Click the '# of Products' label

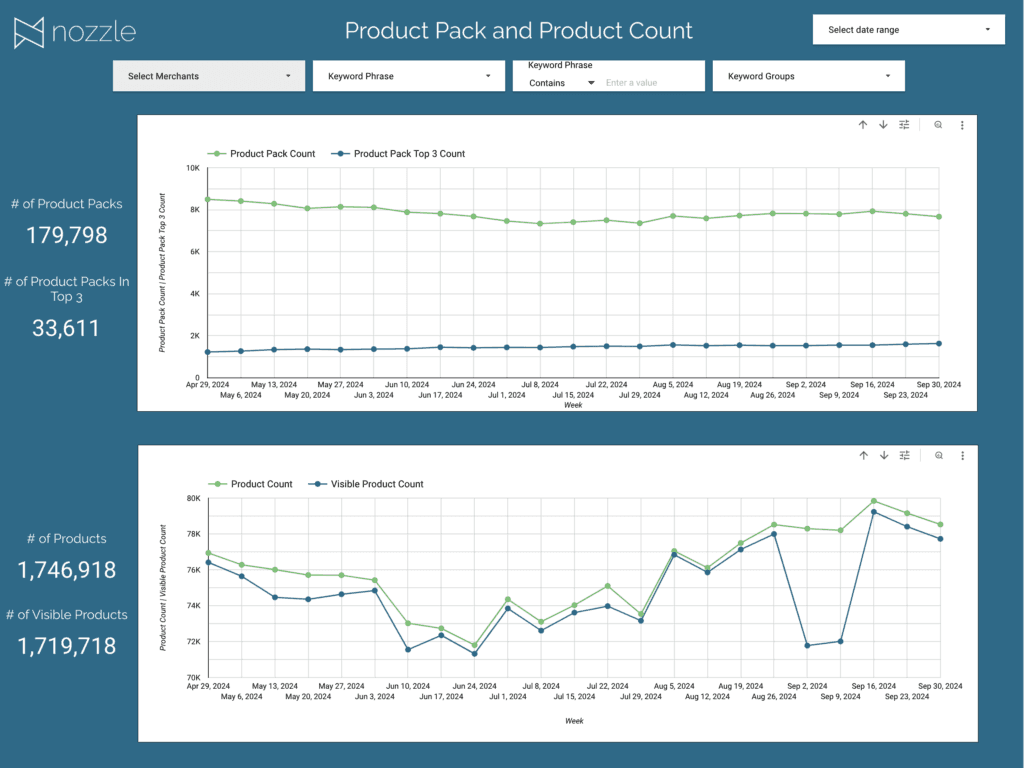(x=67, y=539)
